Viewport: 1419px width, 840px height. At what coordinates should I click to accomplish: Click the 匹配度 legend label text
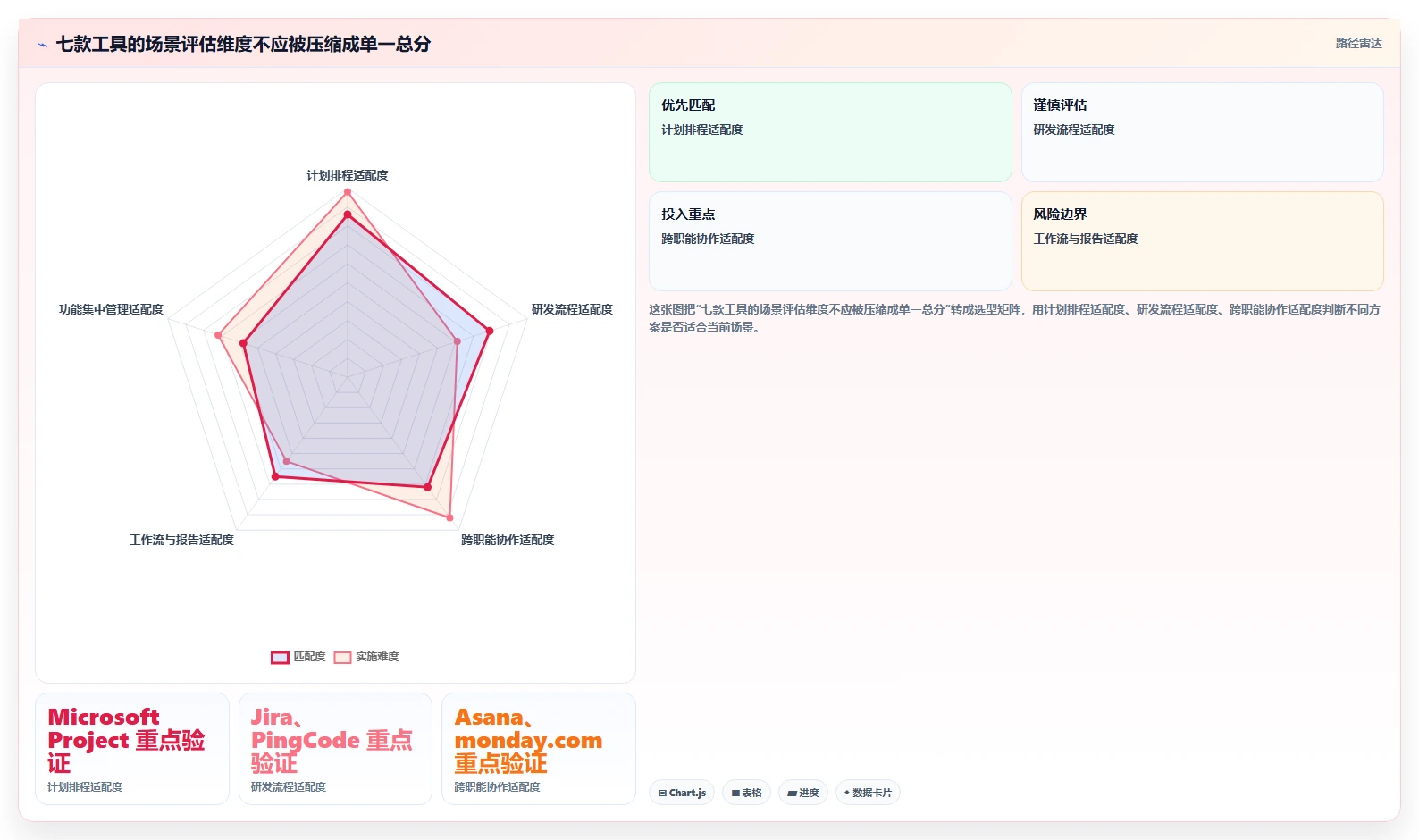coord(309,657)
